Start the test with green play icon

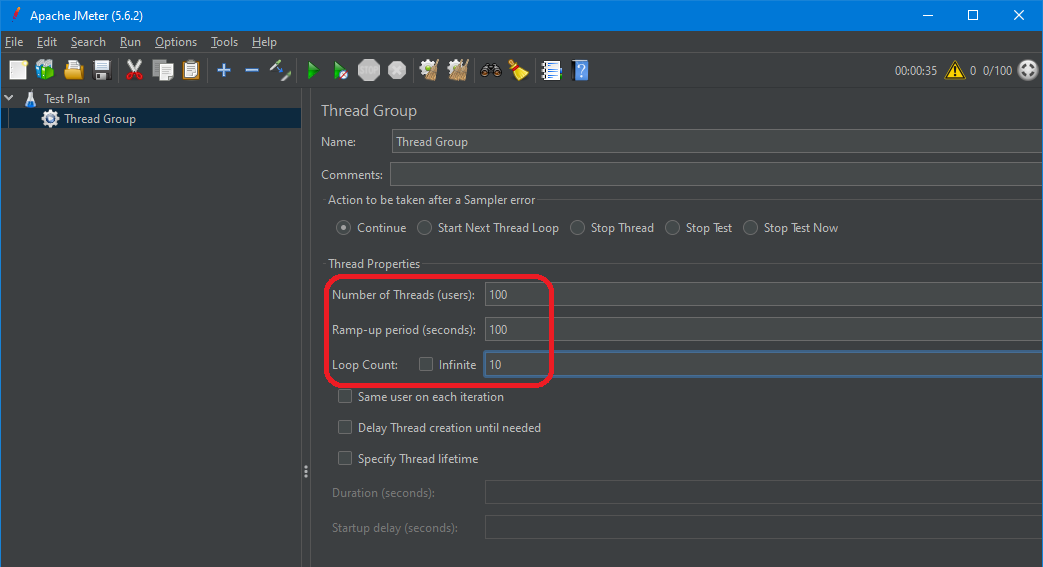click(x=312, y=70)
